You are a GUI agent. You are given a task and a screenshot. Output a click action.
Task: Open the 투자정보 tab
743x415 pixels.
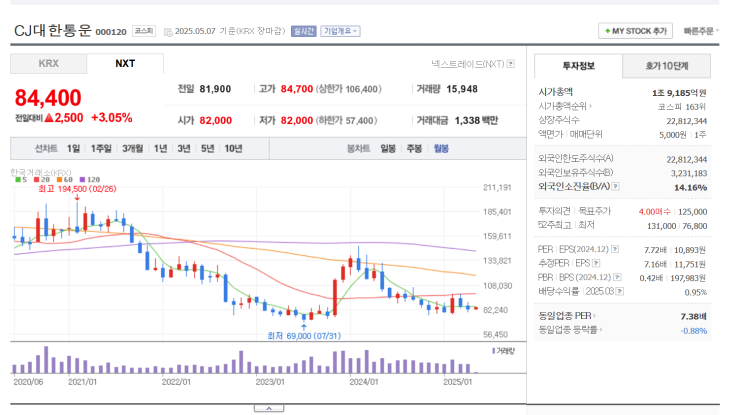pyautogui.click(x=578, y=66)
